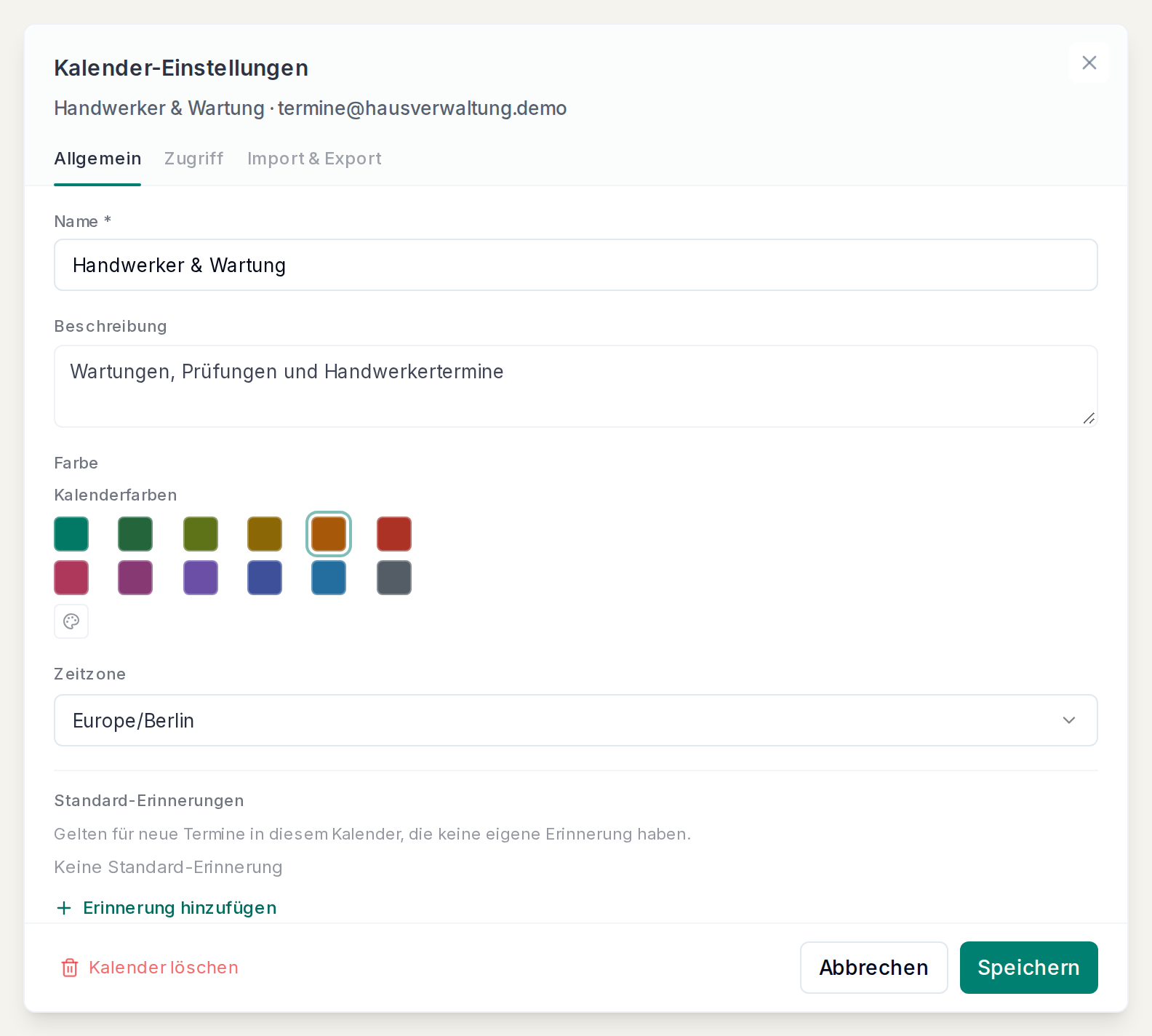
Task: Click the Beschreibung text area
Action: click(576, 386)
